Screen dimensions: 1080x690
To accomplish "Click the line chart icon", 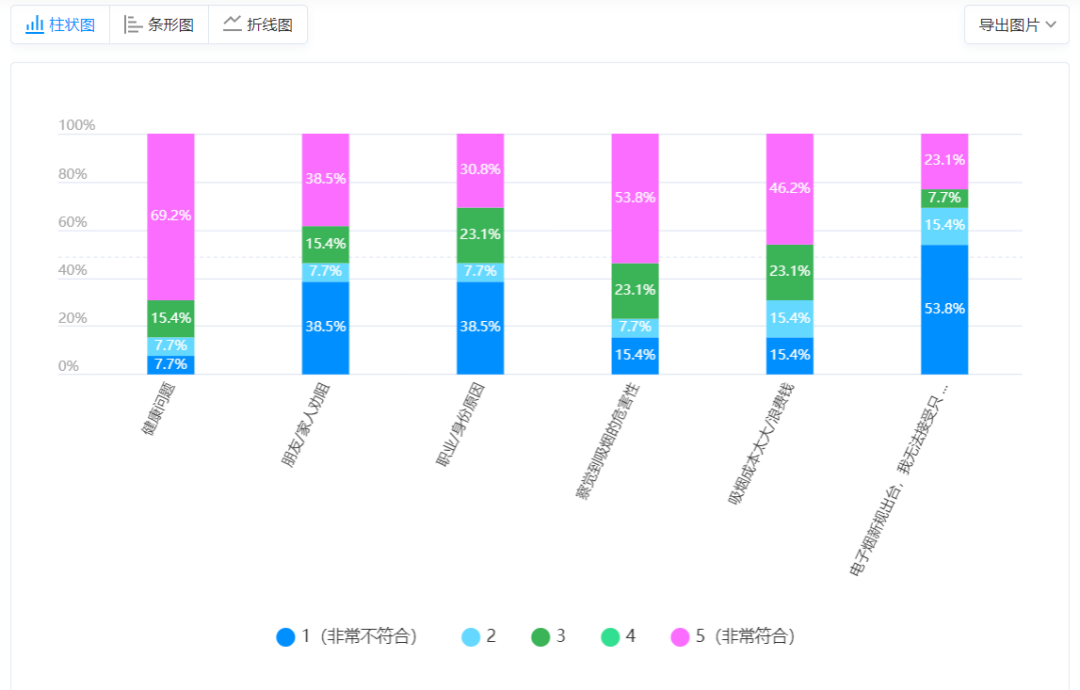I will click(x=232, y=24).
